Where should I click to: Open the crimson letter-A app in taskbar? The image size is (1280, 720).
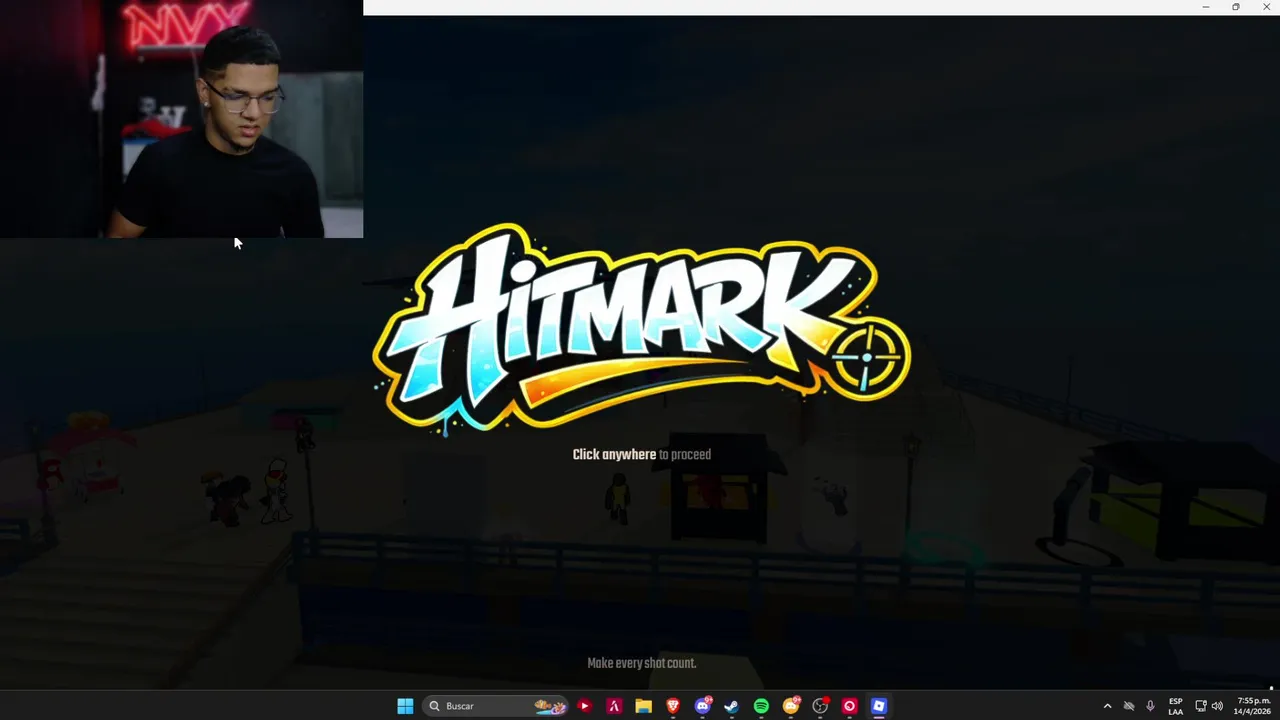614,706
